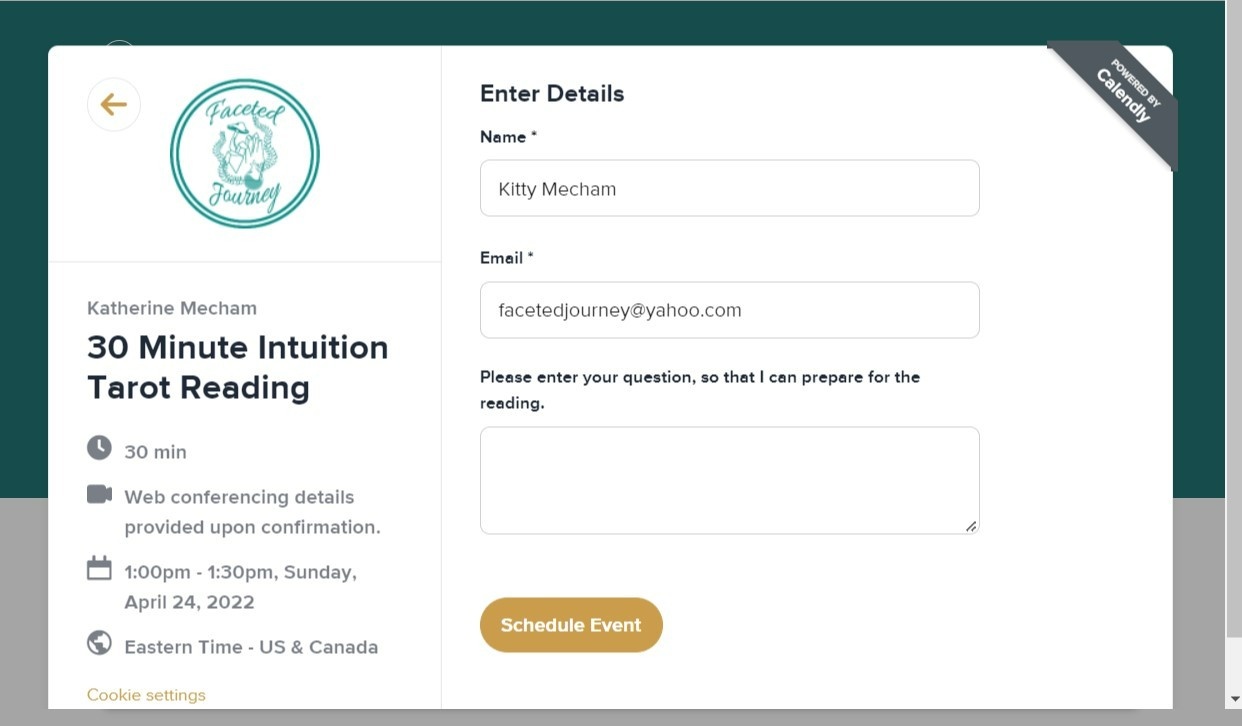Focus the Name input field

[729, 188]
